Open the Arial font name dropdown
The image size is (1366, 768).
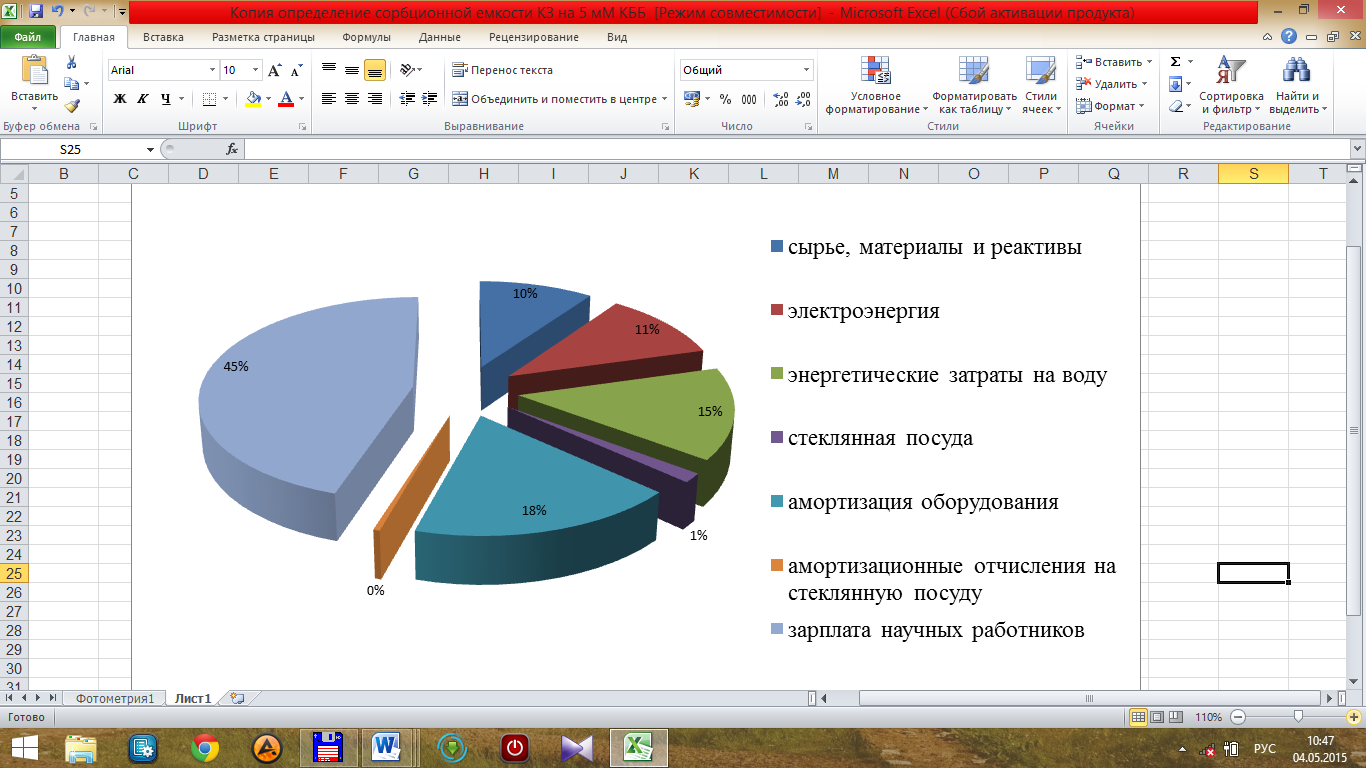[x=212, y=70]
